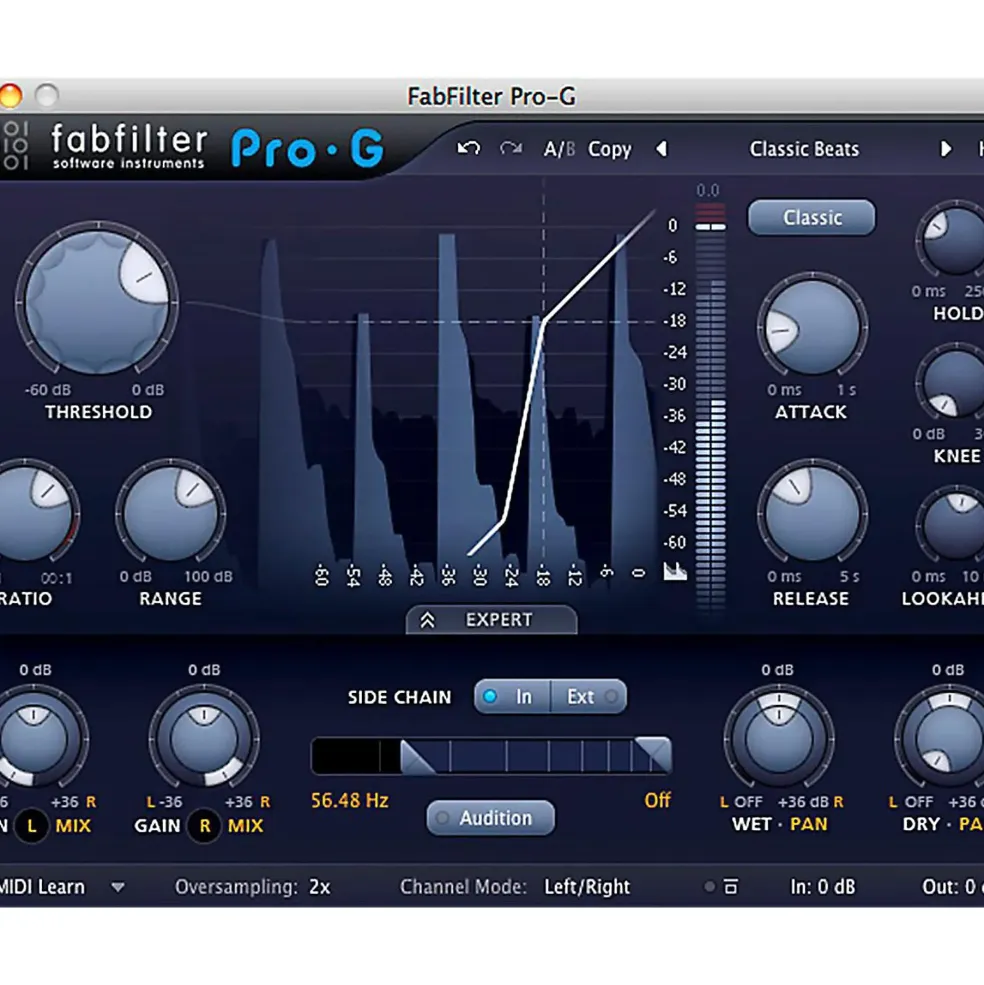Change Channel Mode Left/Right setting

tap(586, 887)
